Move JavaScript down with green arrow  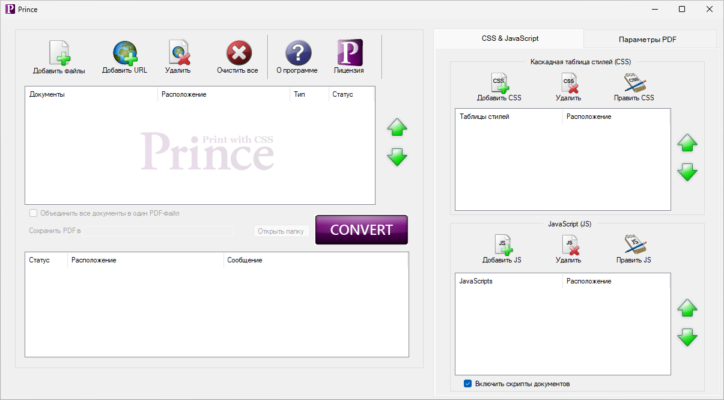tap(687, 337)
